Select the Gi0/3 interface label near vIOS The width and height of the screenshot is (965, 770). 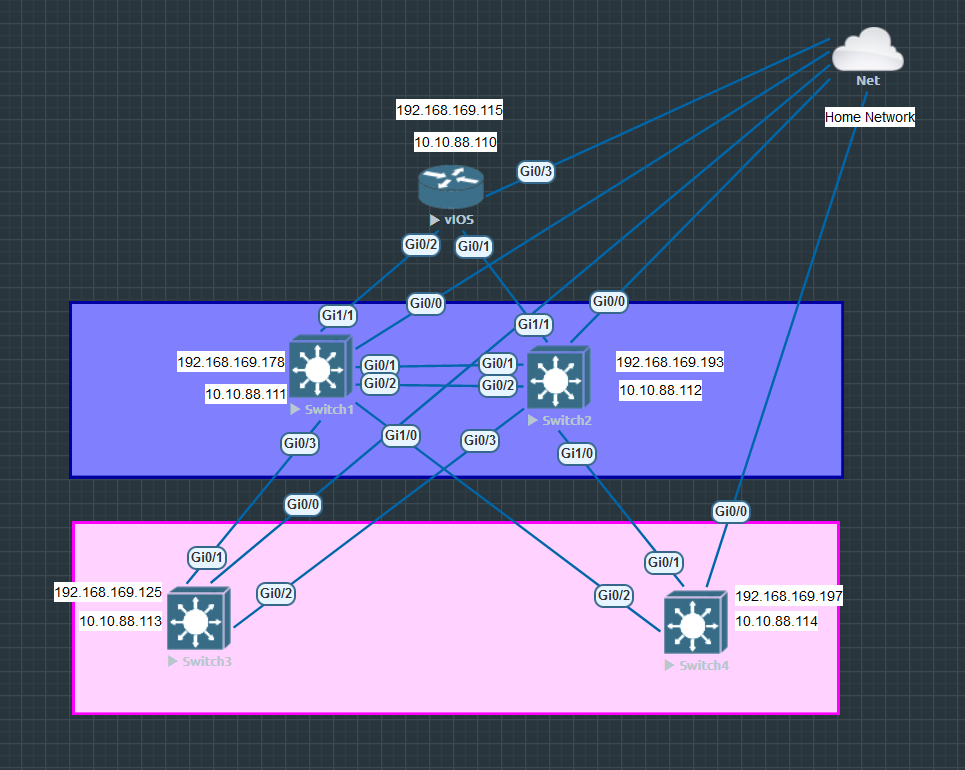(x=536, y=172)
